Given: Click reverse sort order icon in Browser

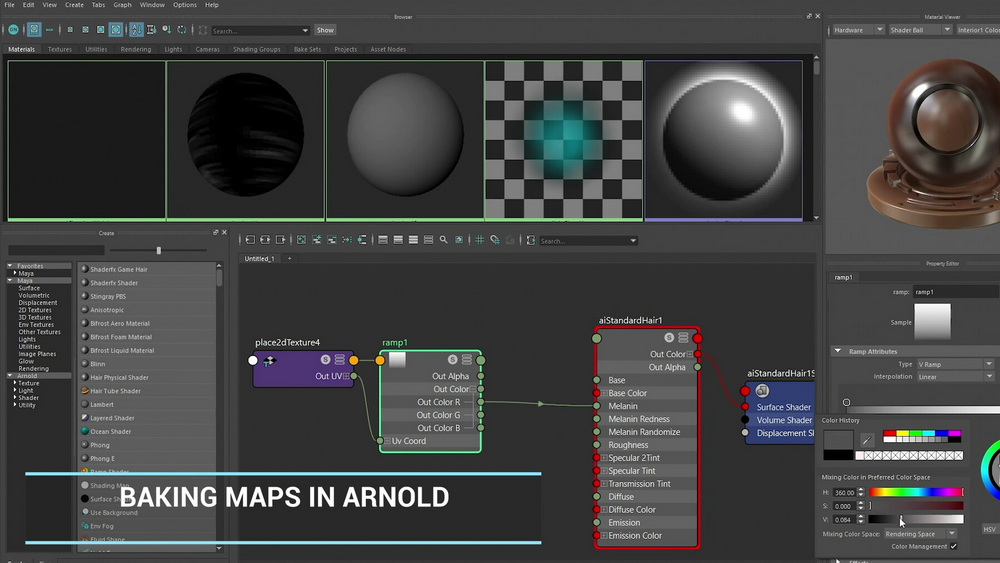Looking at the screenshot, I should [x=182, y=29].
